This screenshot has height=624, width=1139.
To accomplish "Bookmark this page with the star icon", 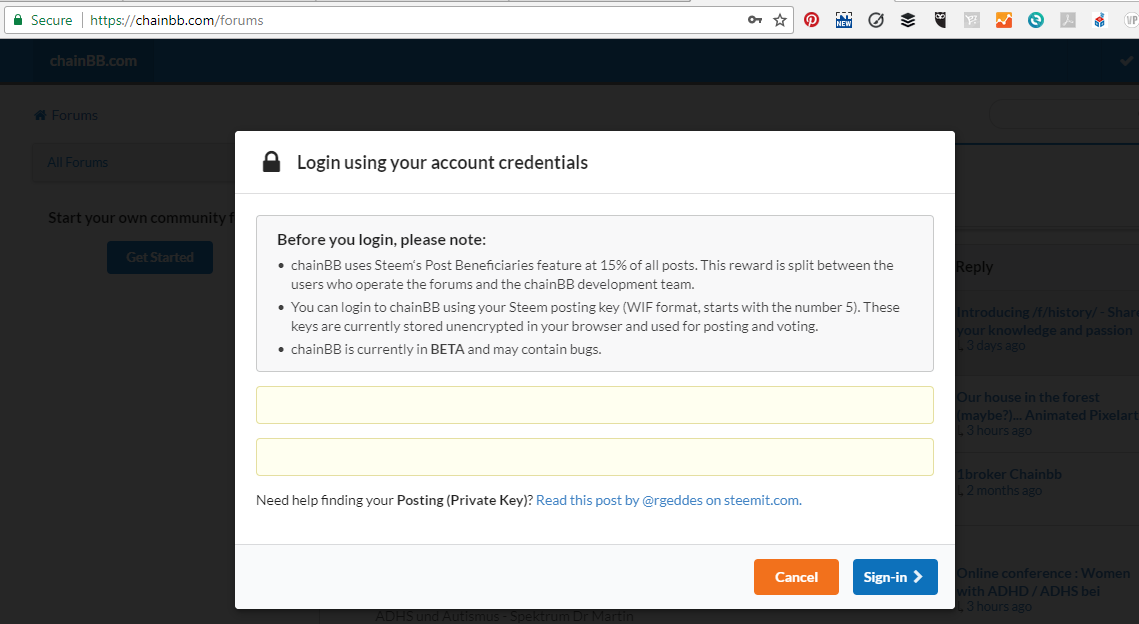I will 780,20.
